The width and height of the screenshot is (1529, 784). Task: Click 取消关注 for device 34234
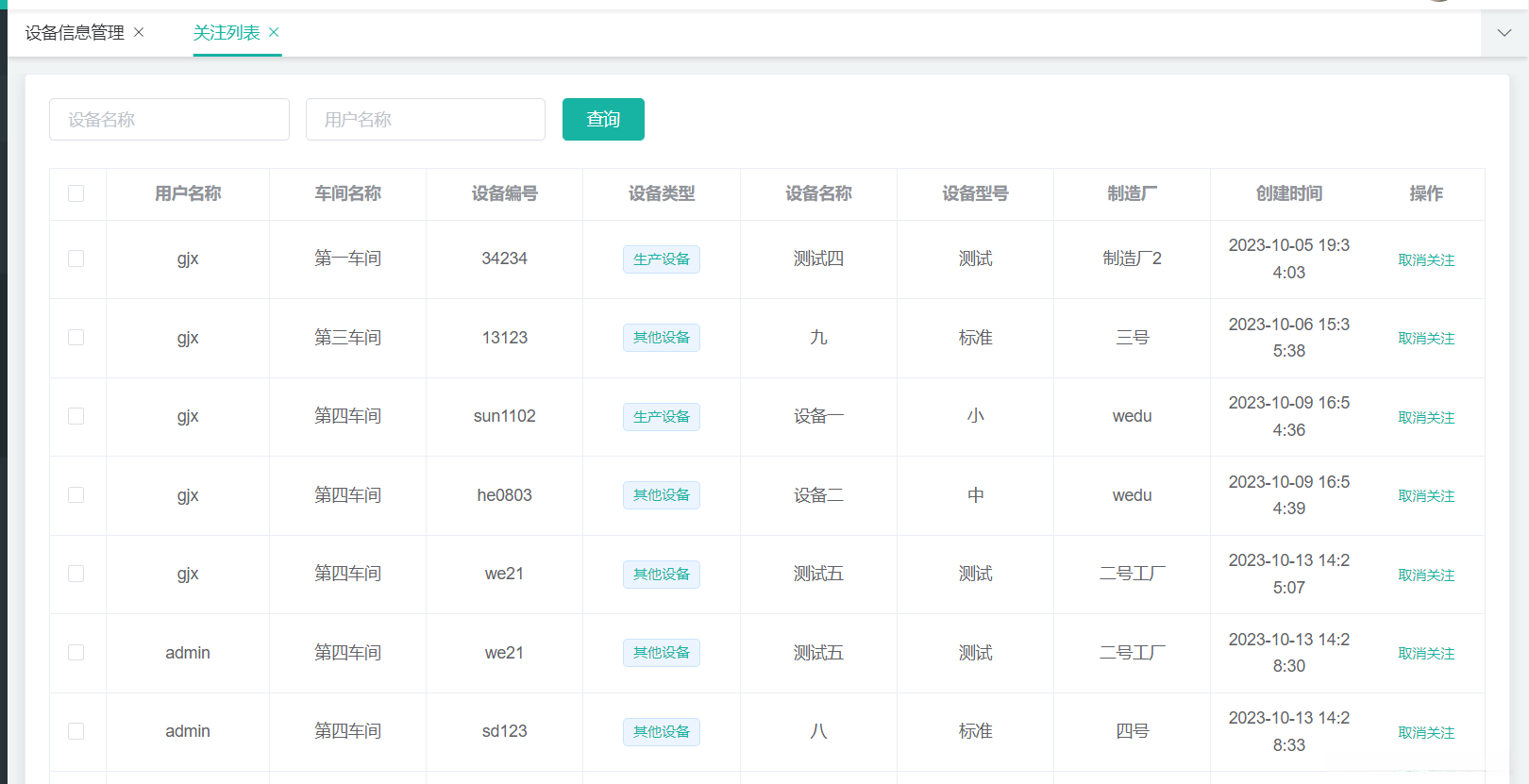tap(1425, 259)
